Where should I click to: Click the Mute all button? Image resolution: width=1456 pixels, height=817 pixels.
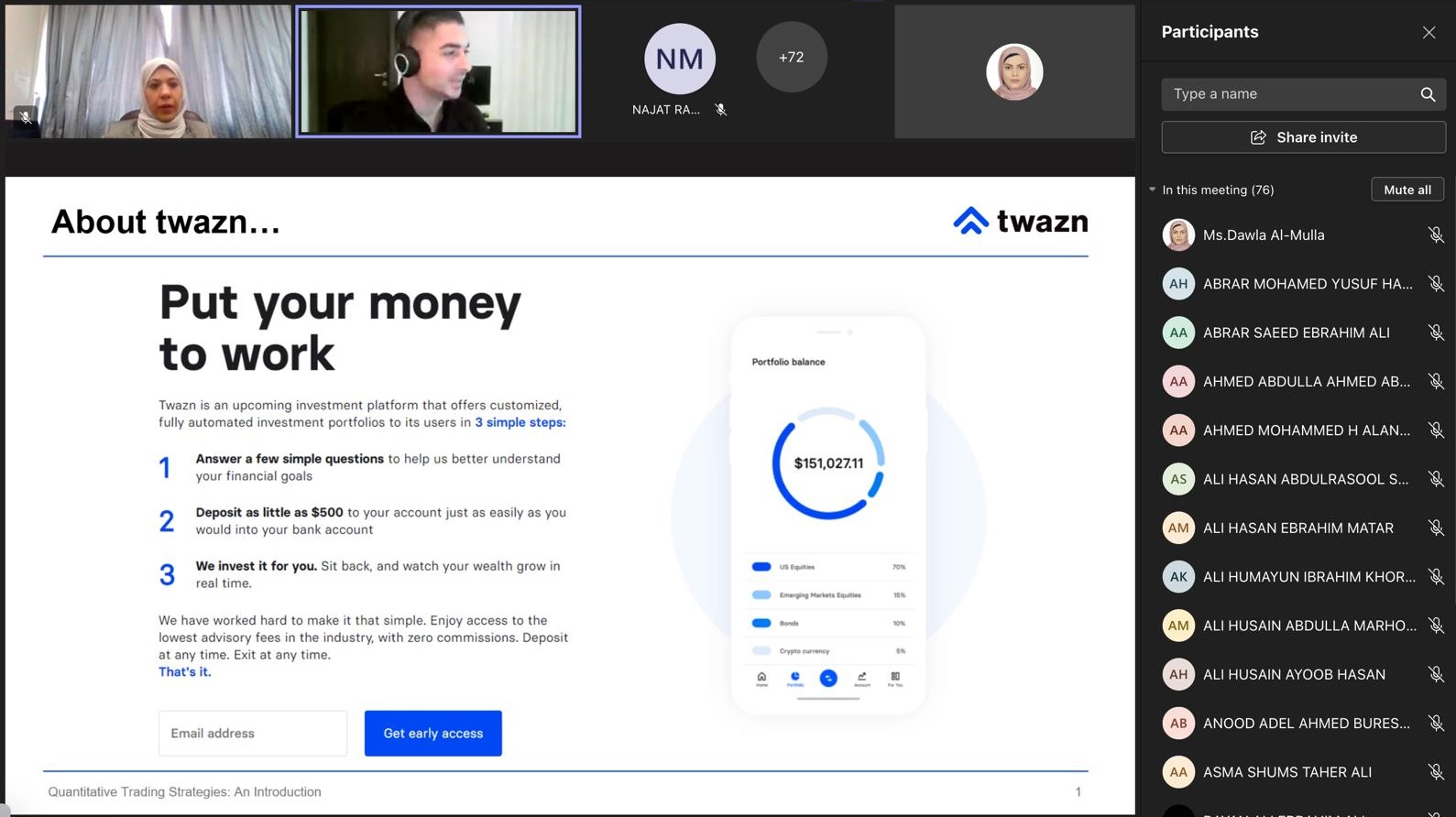1407,190
